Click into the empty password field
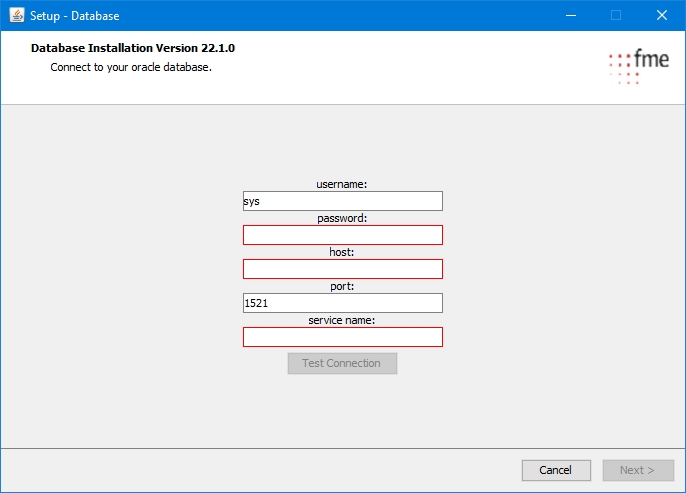686x493 pixels. 342,235
